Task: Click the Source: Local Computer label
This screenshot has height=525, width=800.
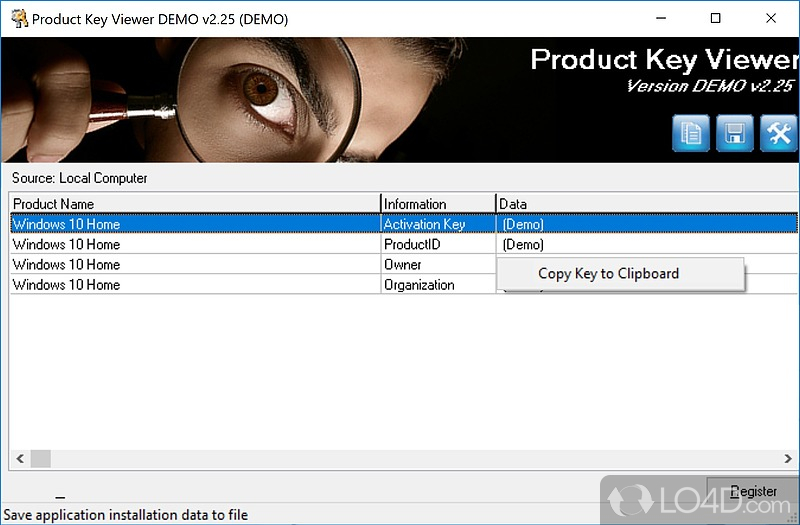Action: (80, 178)
